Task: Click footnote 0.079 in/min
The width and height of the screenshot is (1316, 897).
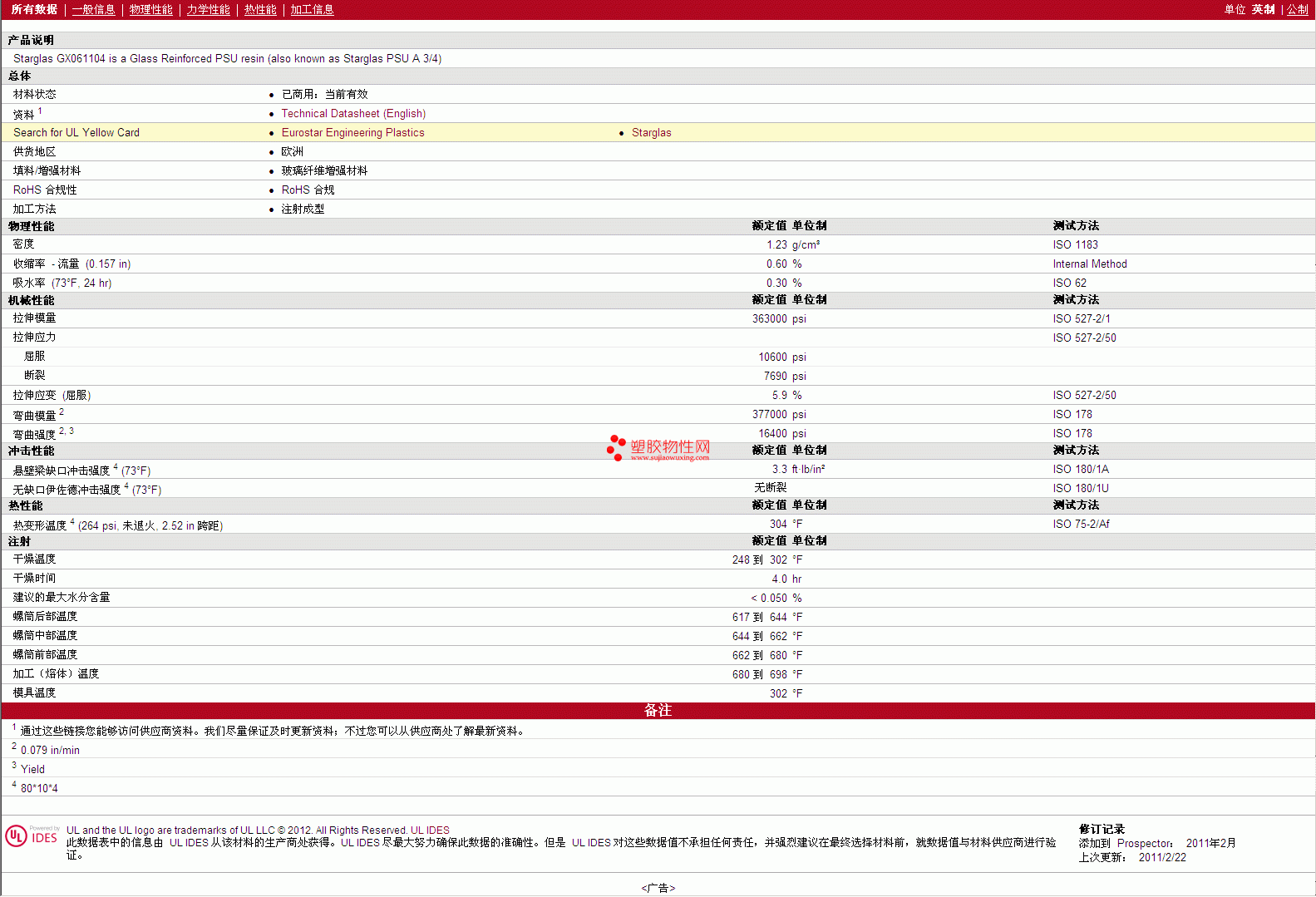Action: pos(50,750)
